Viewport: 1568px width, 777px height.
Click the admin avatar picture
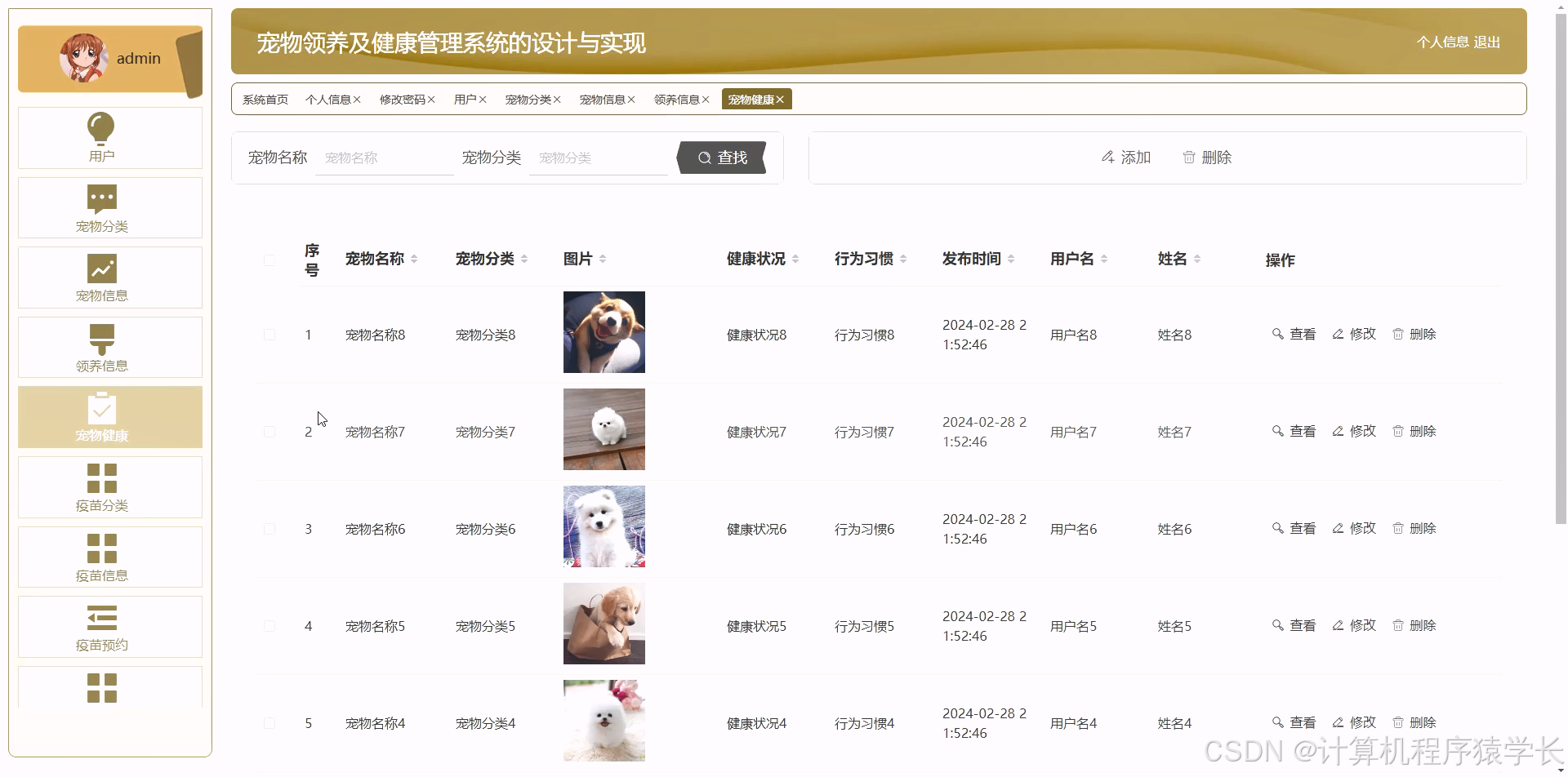coord(83,58)
